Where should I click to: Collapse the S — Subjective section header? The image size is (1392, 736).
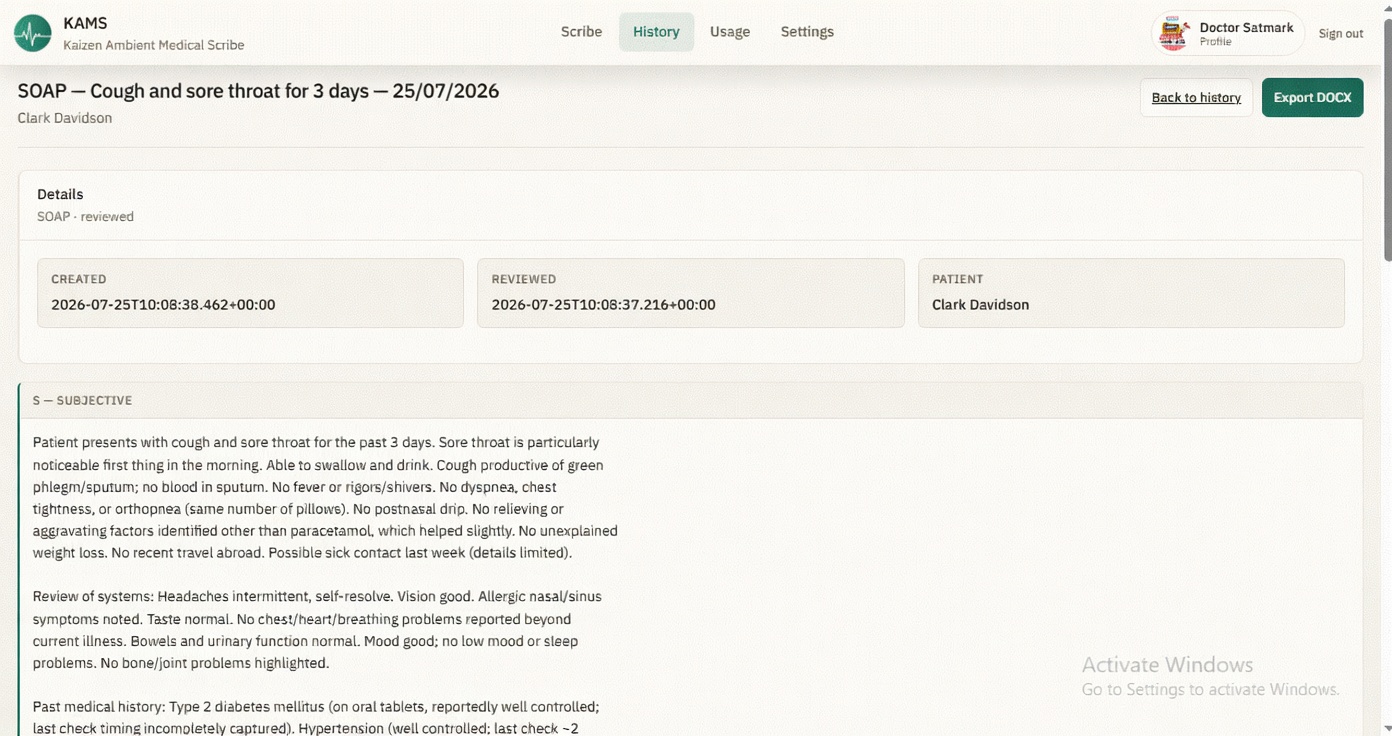[691, 400]
